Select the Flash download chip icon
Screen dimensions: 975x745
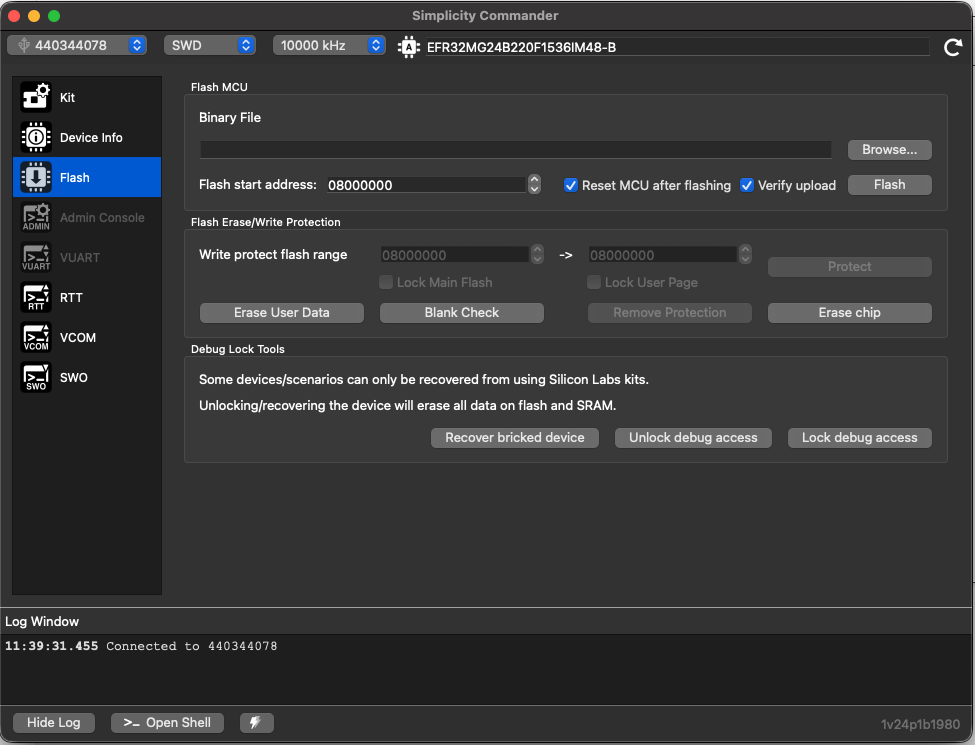point(36,177)
